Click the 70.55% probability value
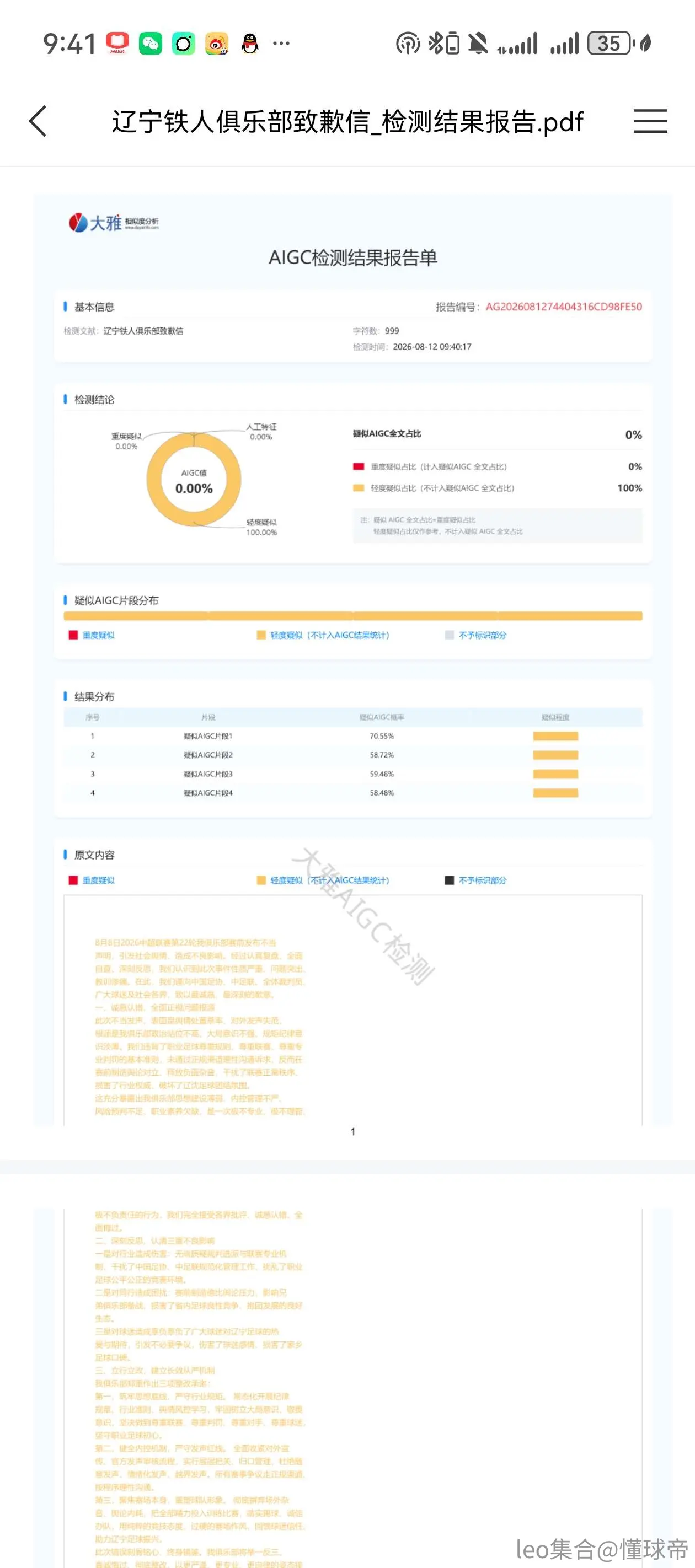This screenshot has height=1568, width=695. pyautogui.click(x=381, y=736)
